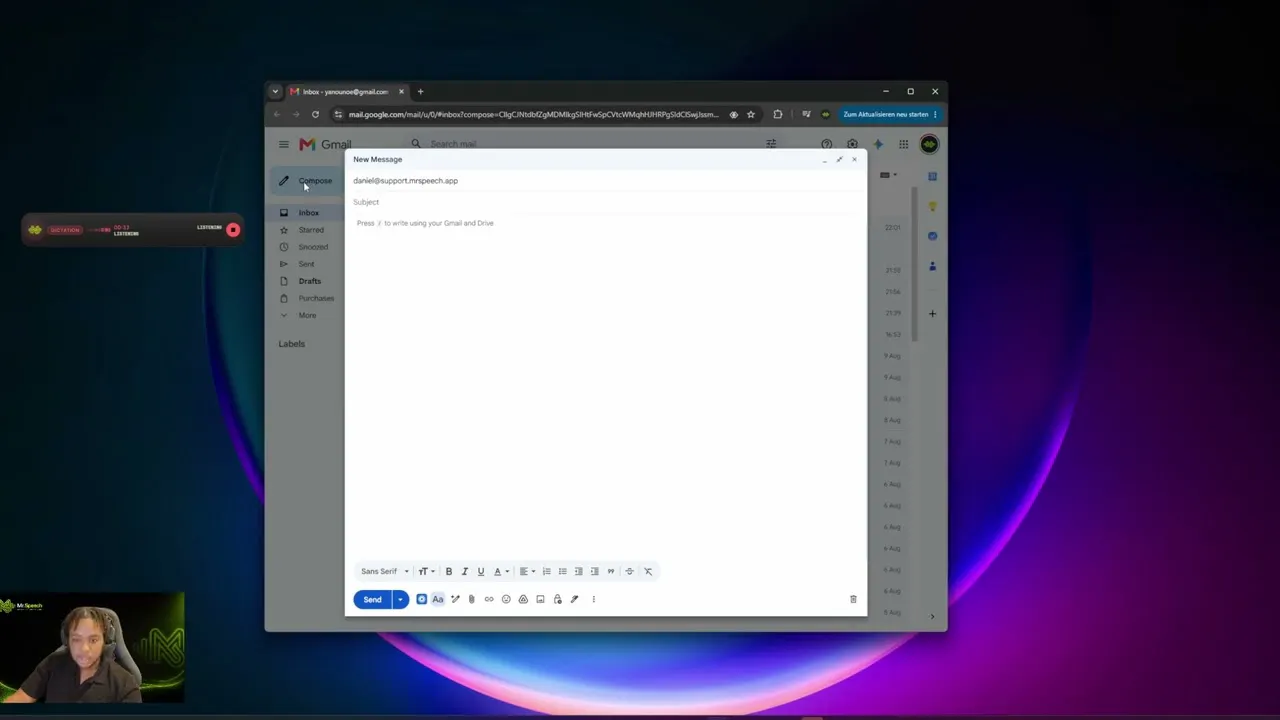Remove formatting from text
This screenshot has height=720, width=1280.
pyautogui.click(x=647, y=571)
